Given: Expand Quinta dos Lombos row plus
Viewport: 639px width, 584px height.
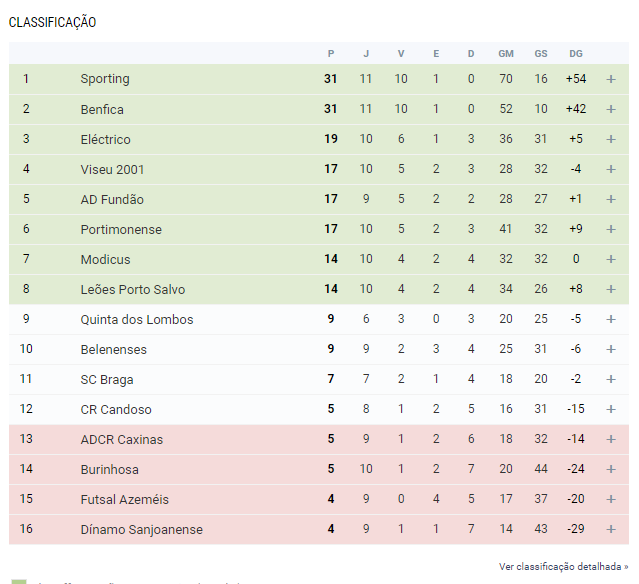Looking at the screenshot, I should pos(610,320).
